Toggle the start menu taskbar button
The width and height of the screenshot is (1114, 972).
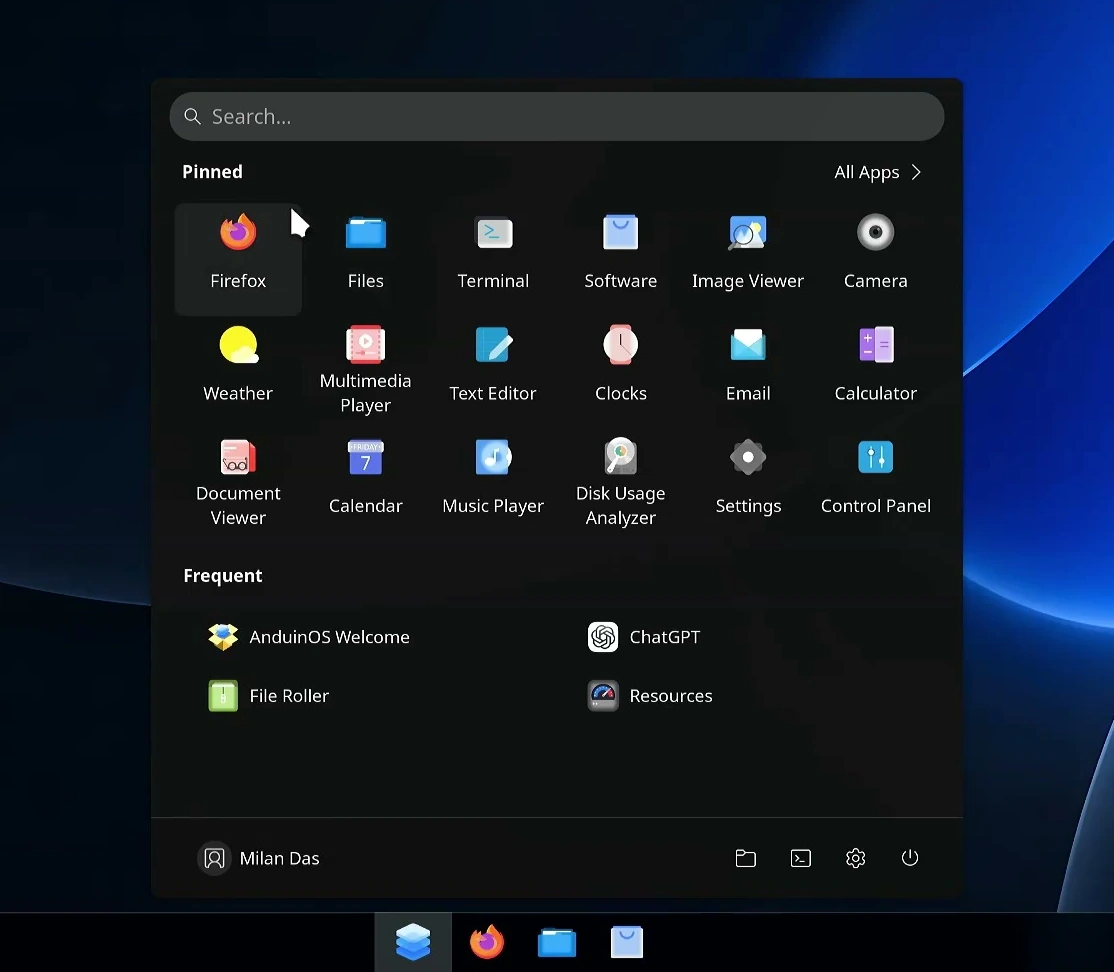pyautogui.click(x=413, y=942)
